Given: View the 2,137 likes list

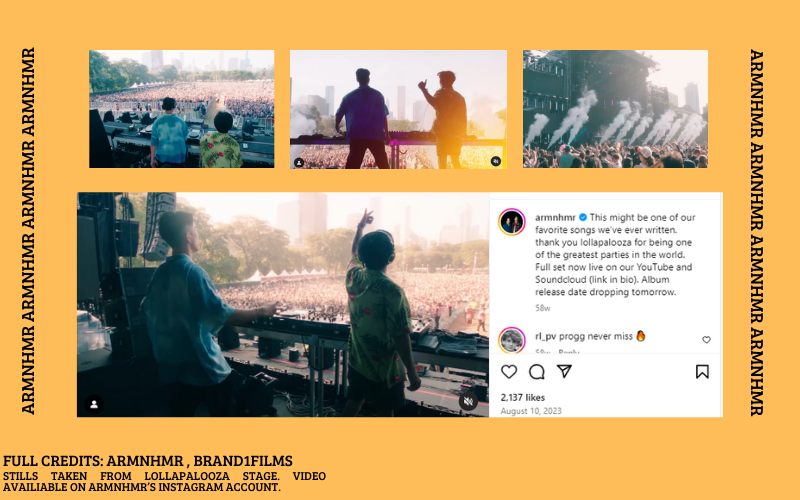Looking at the screenshot, I should click(x=522, y=397).
